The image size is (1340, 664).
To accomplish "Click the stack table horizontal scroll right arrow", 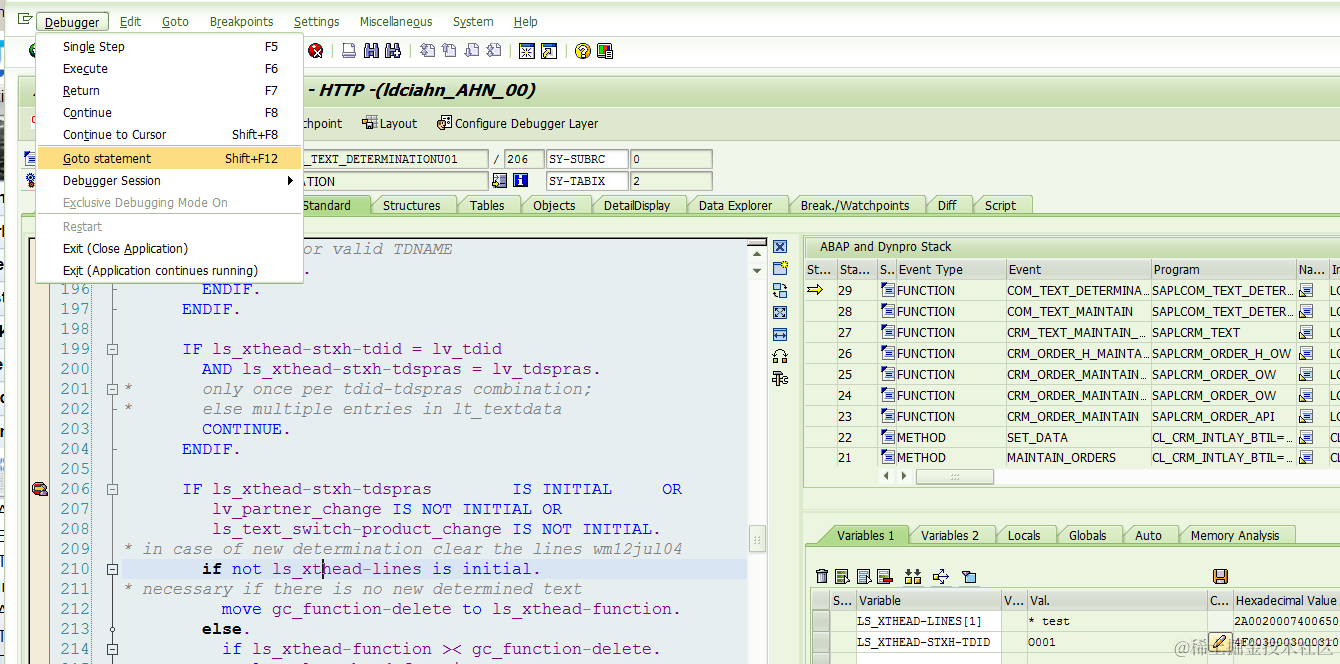I will [x=903, y=477].
